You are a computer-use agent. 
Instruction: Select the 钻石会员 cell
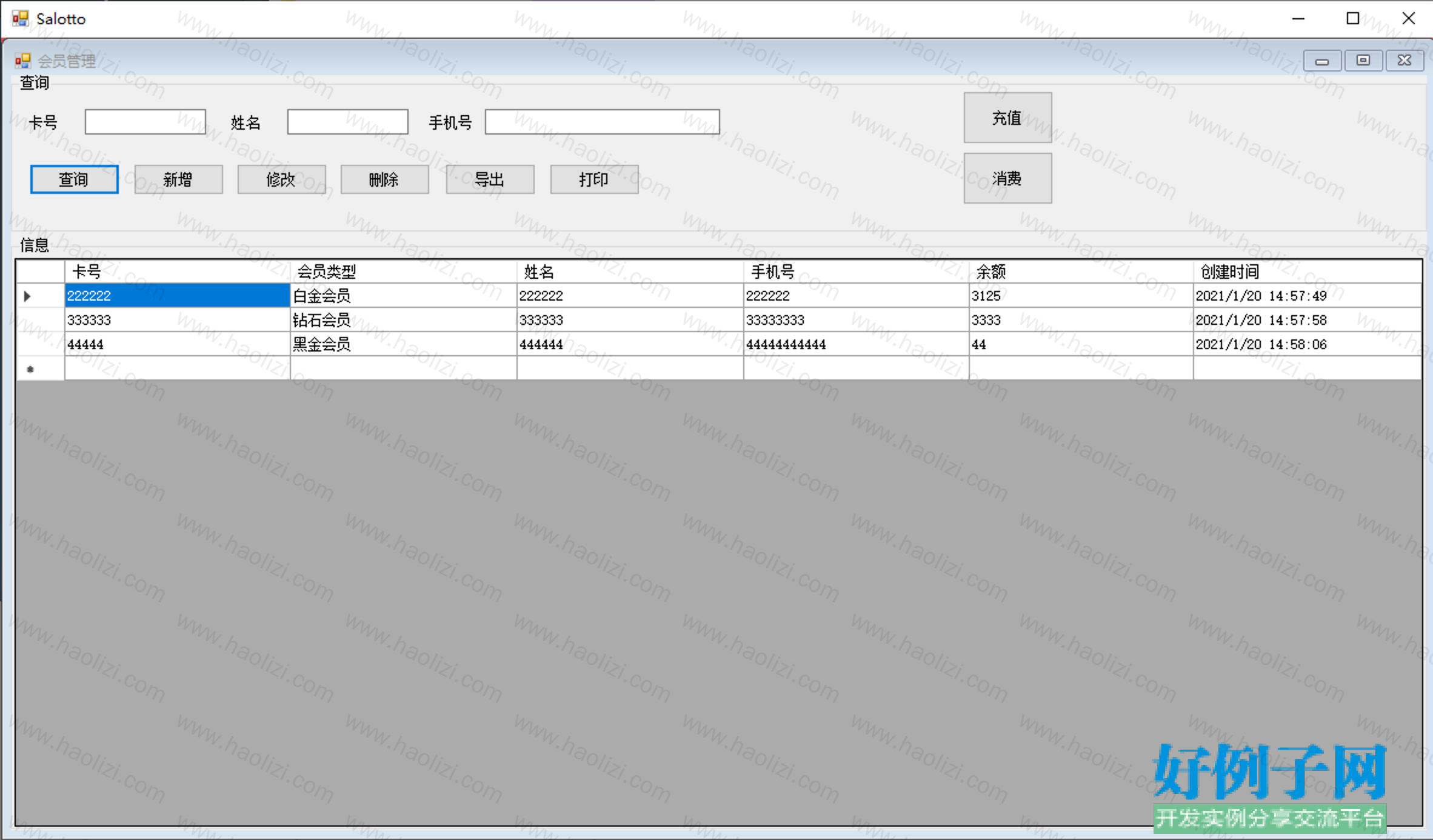tap(404, 320)
